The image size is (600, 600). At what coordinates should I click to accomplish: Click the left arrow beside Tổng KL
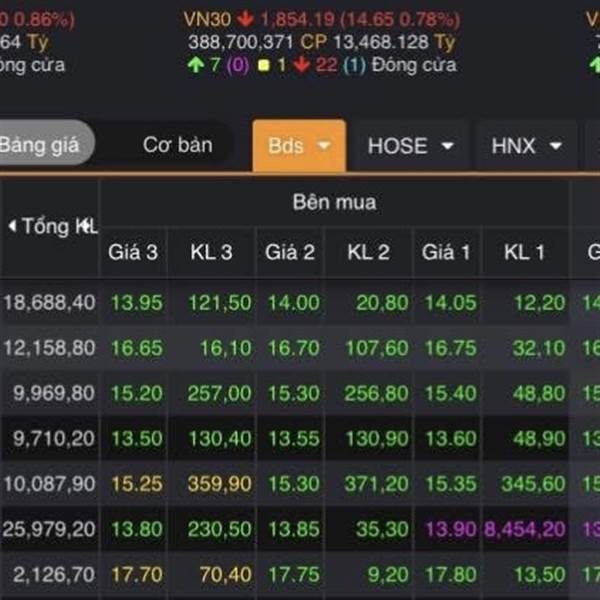[x=11, y=226]
